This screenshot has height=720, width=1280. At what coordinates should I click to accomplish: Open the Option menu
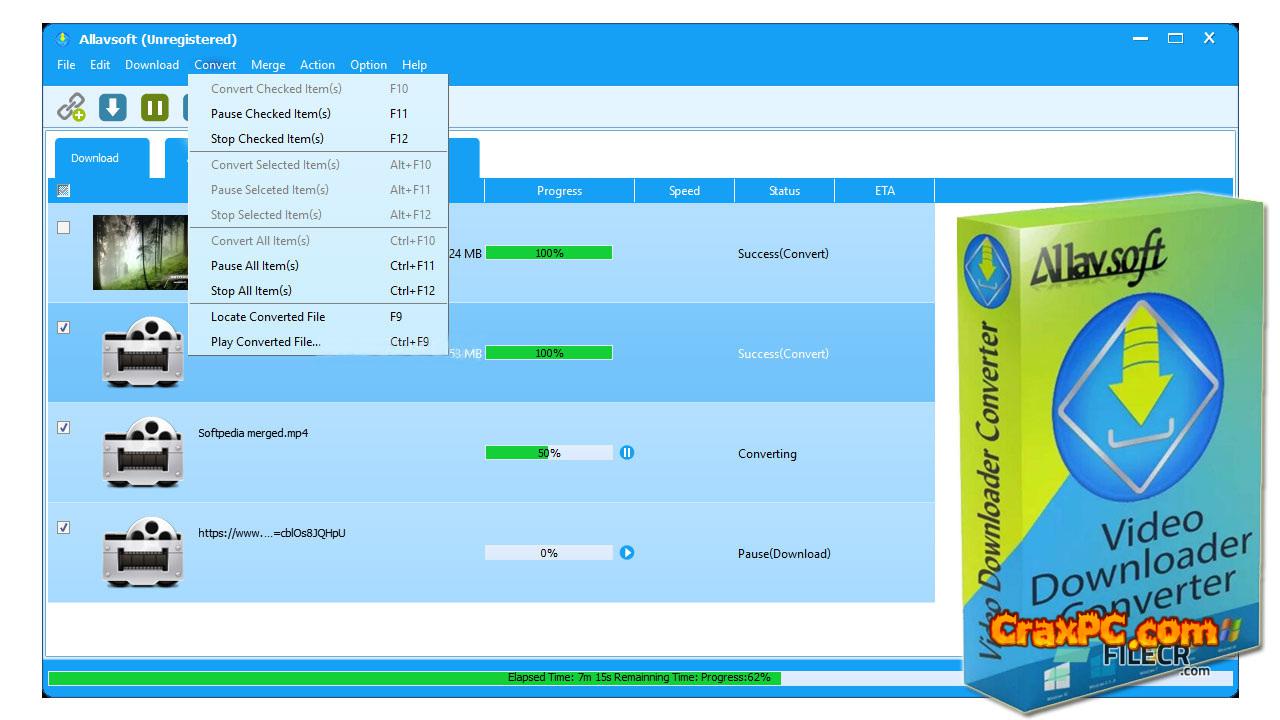368,65
